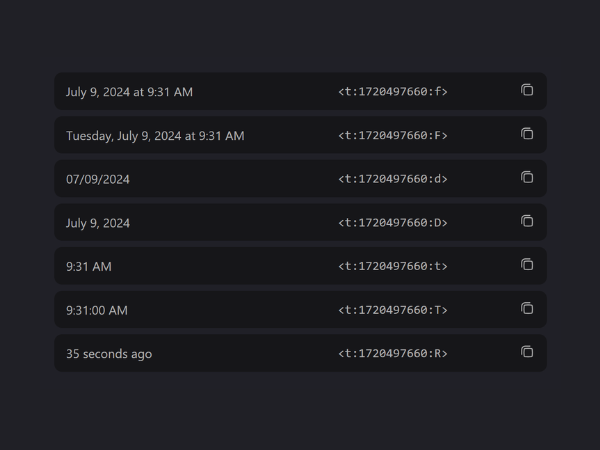This screenshot has width=600, height=450.
Task: Select the <t:1720497660:d> code text
Action: click(393, 179)
